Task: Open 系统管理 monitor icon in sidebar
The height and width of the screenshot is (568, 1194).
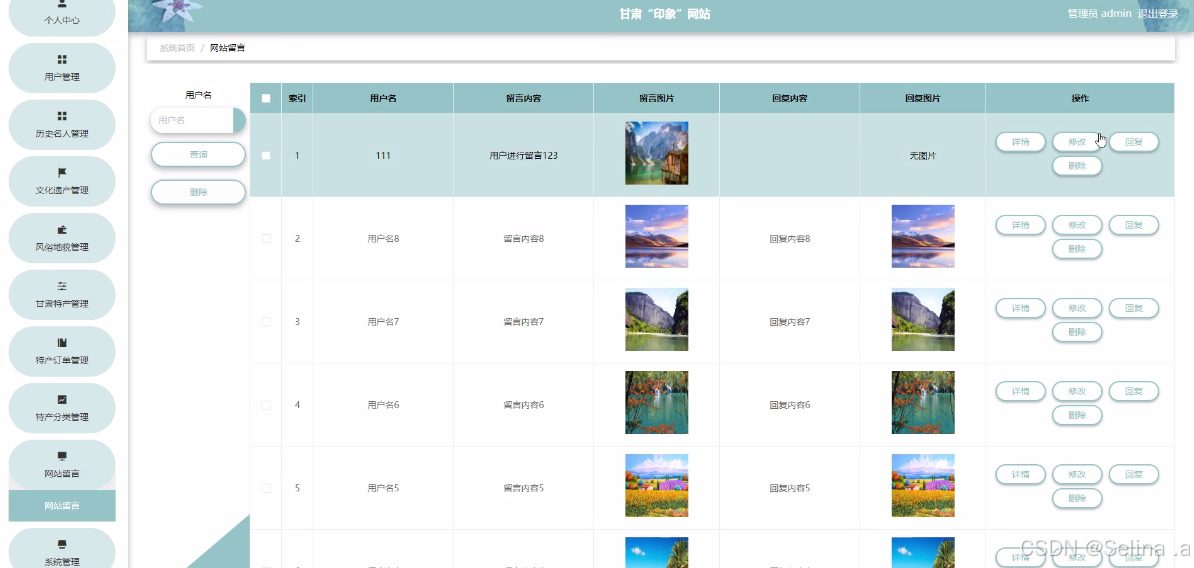Action: click(62, 544)
